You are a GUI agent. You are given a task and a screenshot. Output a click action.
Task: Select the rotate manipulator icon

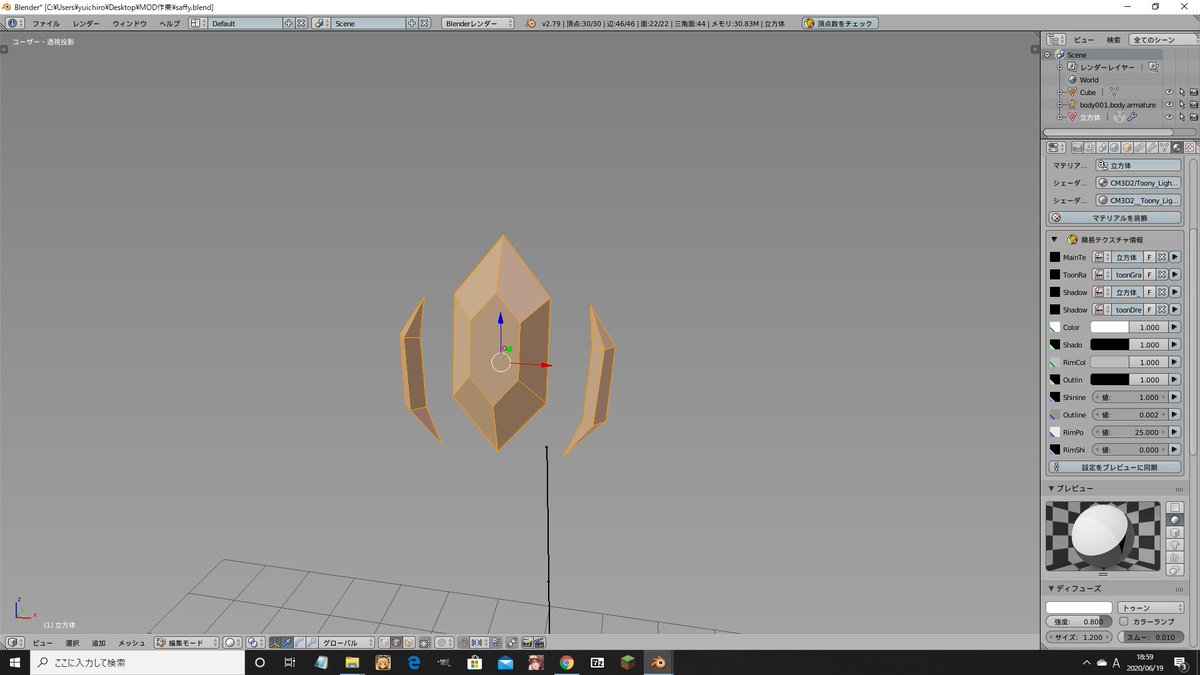pyautogui.click(x=298, y=642)
